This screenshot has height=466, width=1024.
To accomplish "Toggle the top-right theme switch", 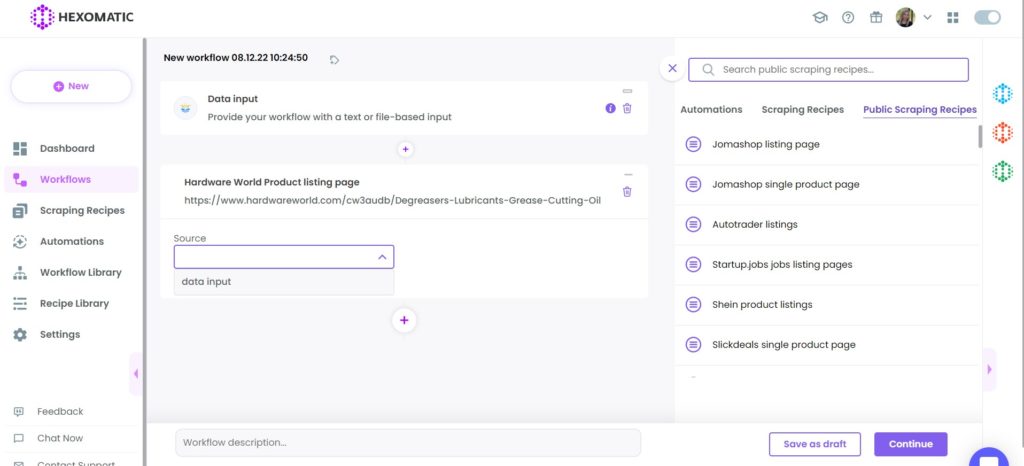I will [x=987, y=18].
